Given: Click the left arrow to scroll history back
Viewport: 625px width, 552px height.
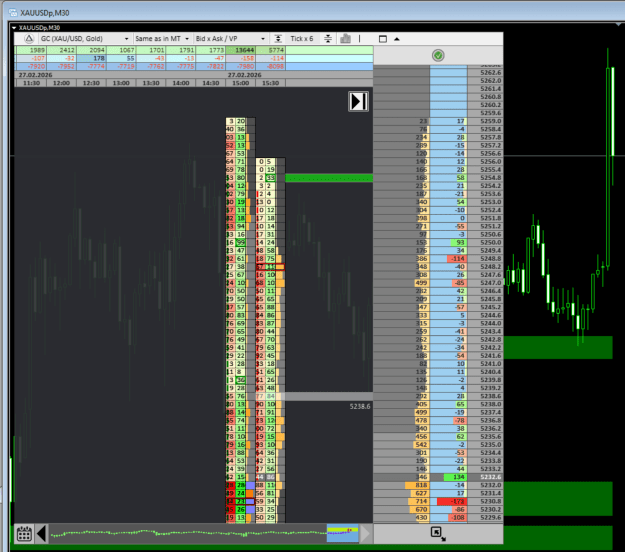Looking at the screenshot, I should [41, 534].
